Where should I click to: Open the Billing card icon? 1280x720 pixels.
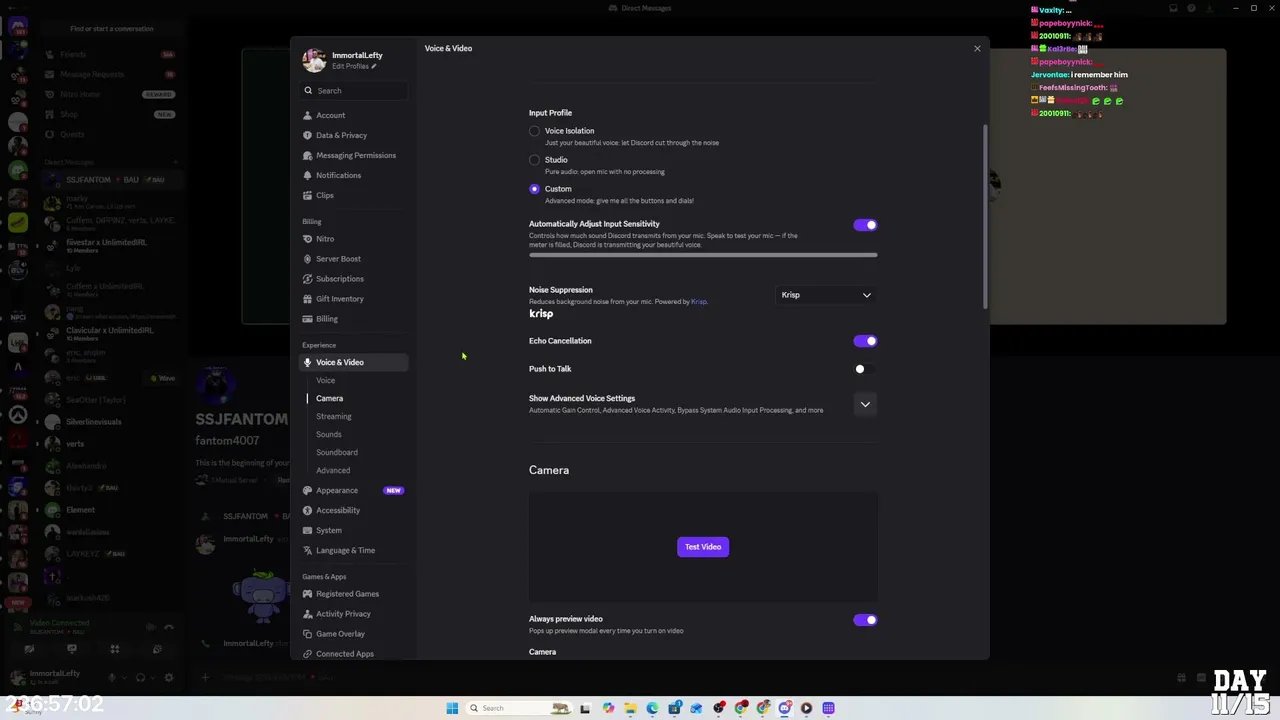click(x=308, y=319)
